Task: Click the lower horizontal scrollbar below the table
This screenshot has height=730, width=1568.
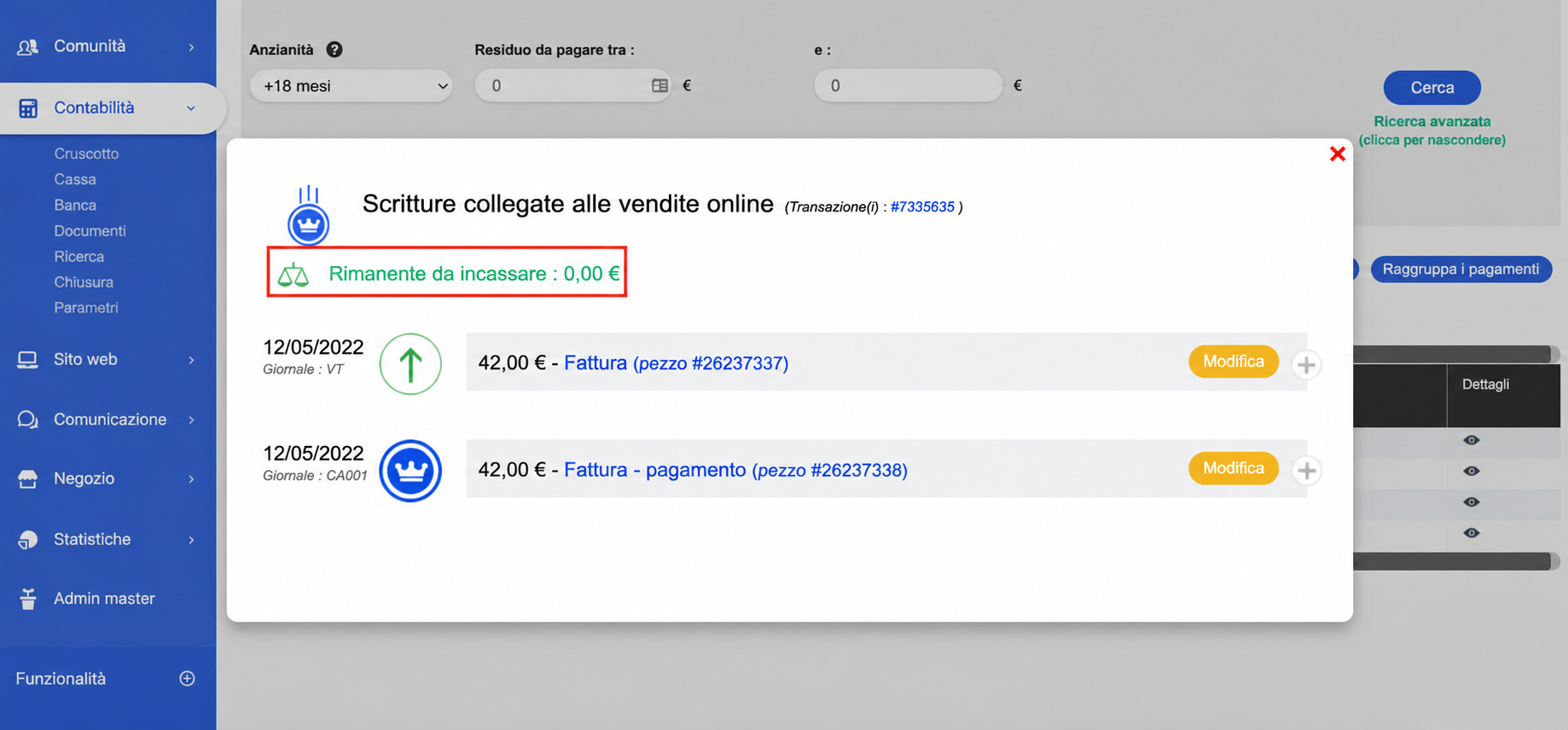Action: 1455,561
